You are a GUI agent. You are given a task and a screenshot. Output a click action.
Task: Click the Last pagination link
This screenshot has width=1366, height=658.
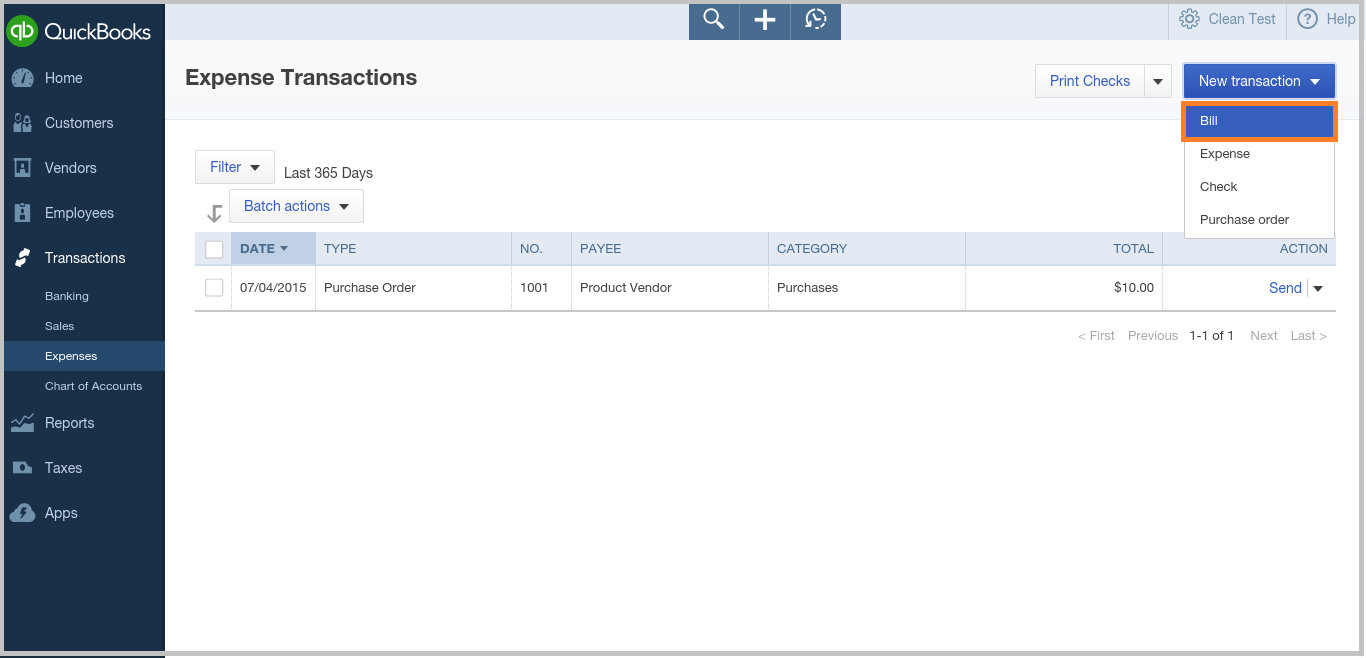(x=1308, y=336)
